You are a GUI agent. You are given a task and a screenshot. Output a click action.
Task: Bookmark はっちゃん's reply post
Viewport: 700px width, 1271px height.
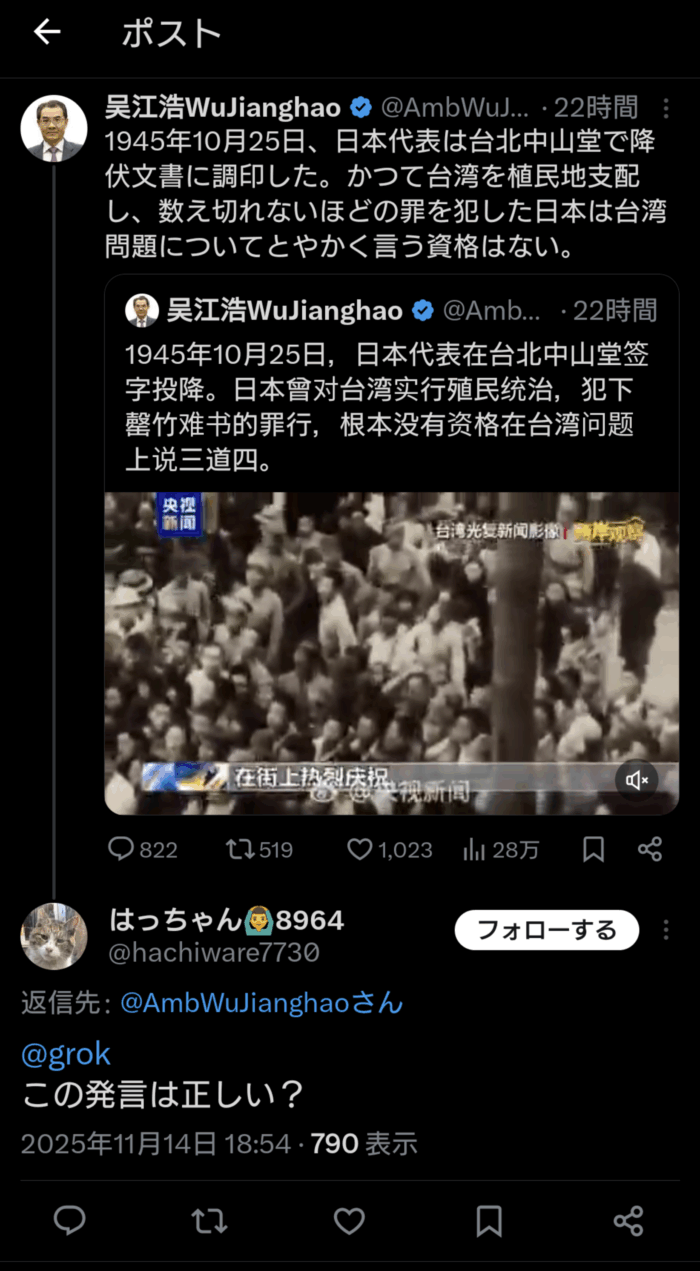point(489,1220)
